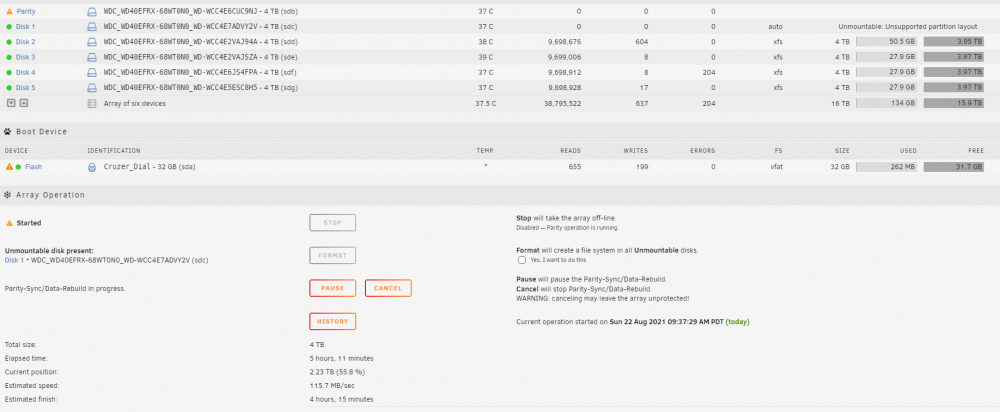
Task: Open the Disk 5 settings link
Action: (x=26, y=88)
